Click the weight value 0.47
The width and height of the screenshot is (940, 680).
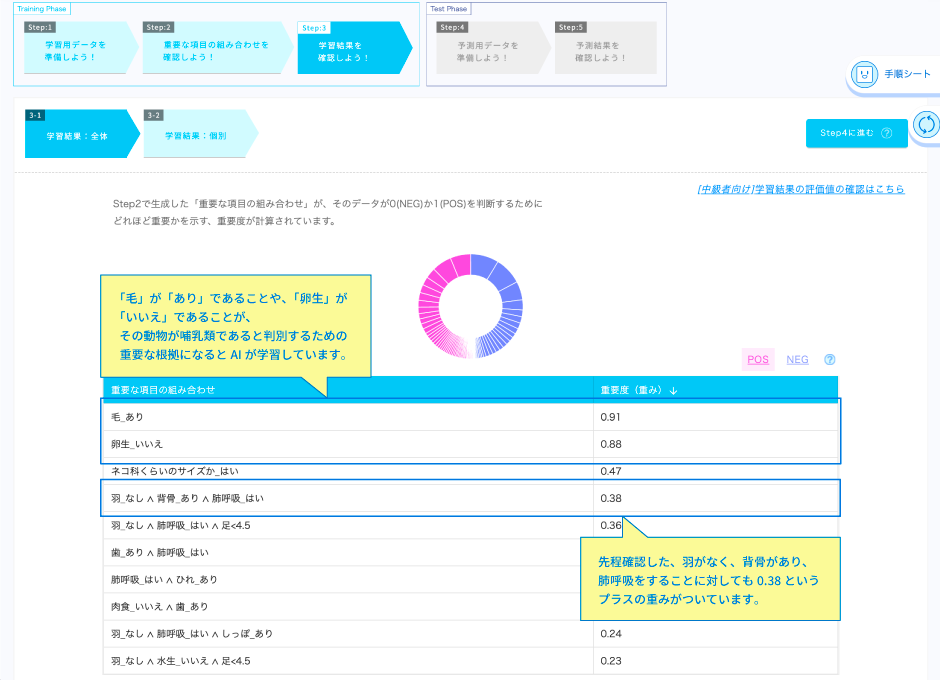pos(611,471)
